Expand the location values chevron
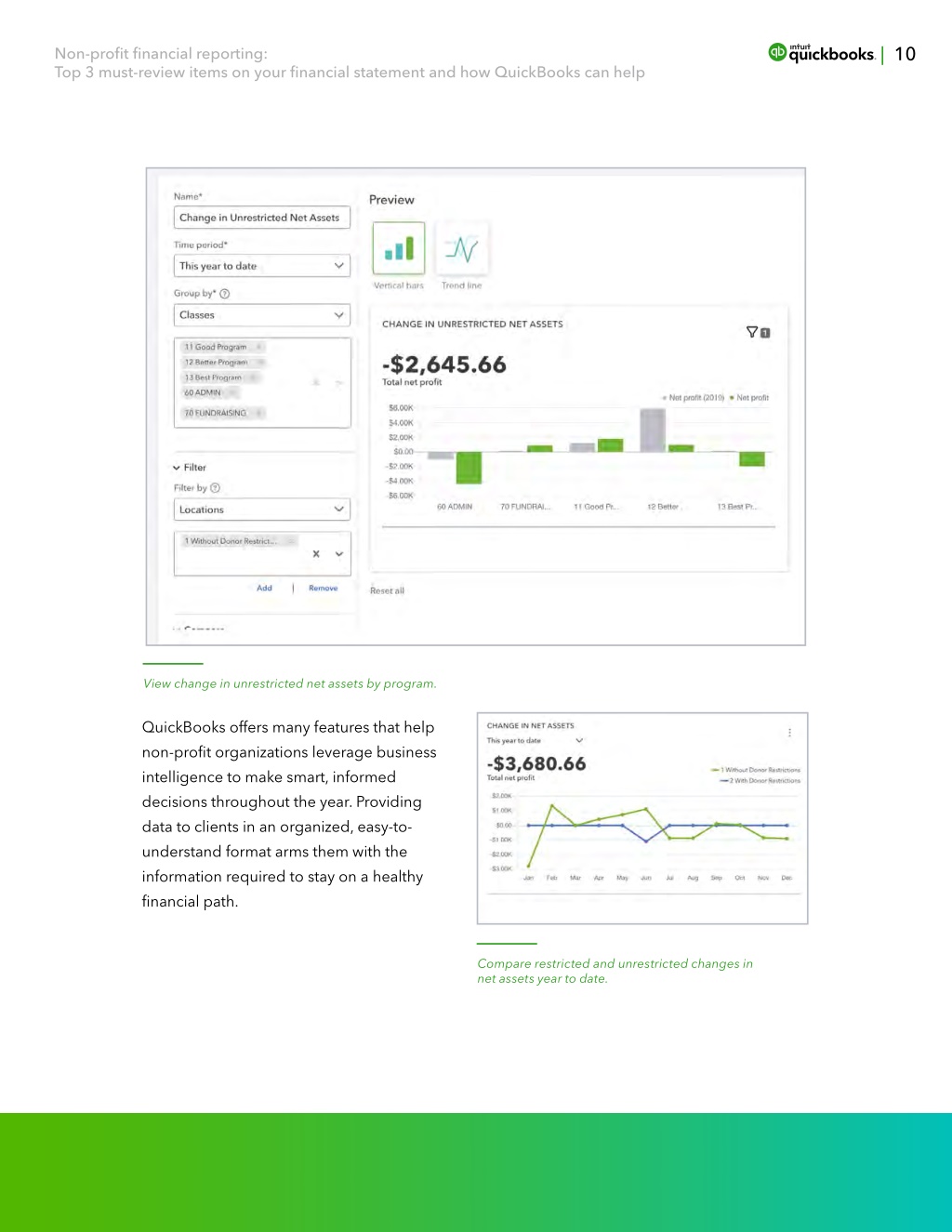This screenshot has width=952, height=1232. click(x=339, y=554)
